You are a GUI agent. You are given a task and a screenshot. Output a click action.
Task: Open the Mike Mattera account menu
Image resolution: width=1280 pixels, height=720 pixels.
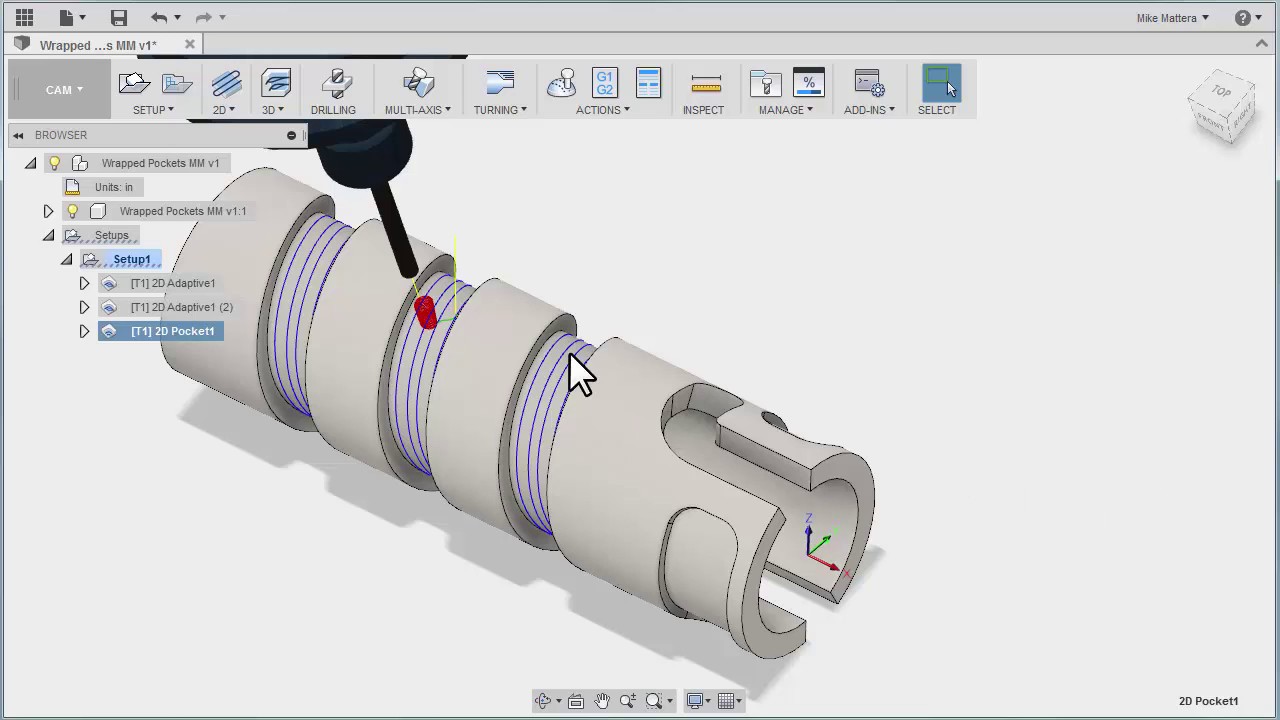[1173, 18]
